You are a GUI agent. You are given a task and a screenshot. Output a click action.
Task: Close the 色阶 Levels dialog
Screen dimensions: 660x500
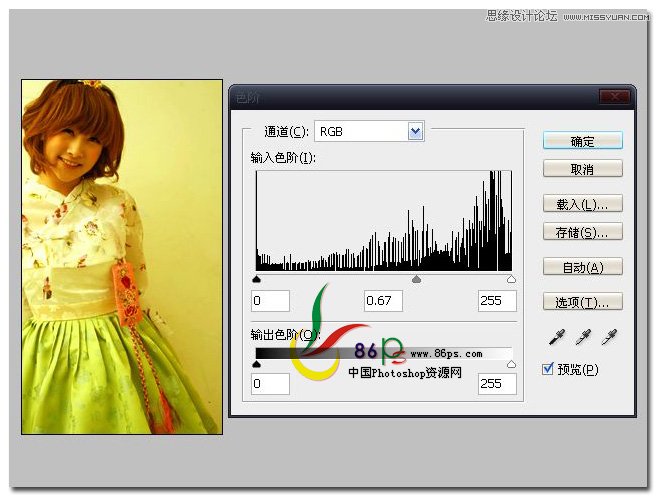(x=615, y=97)
